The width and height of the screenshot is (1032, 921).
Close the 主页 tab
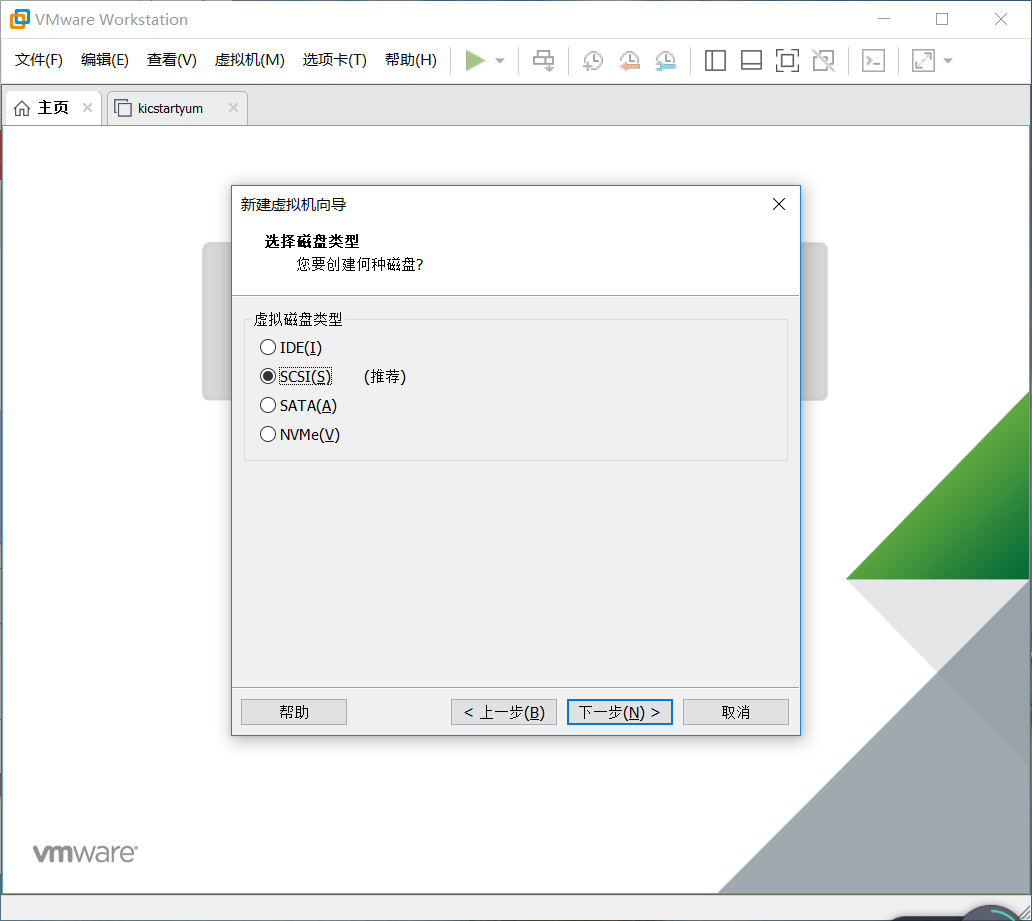pyautogui.click(x=87, y=107)
